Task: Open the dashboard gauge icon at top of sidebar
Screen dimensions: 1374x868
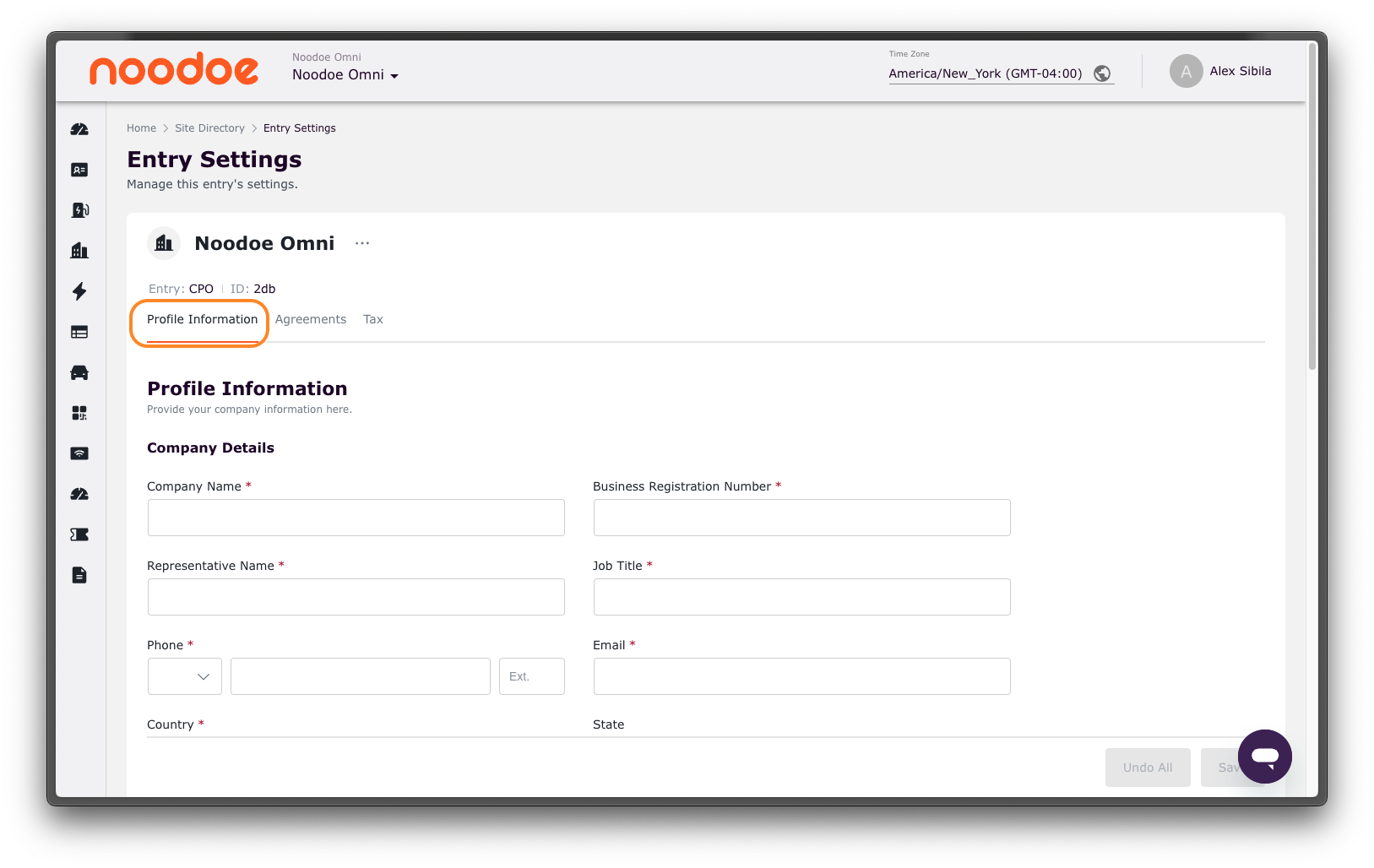Action: (x=79, y=129)
